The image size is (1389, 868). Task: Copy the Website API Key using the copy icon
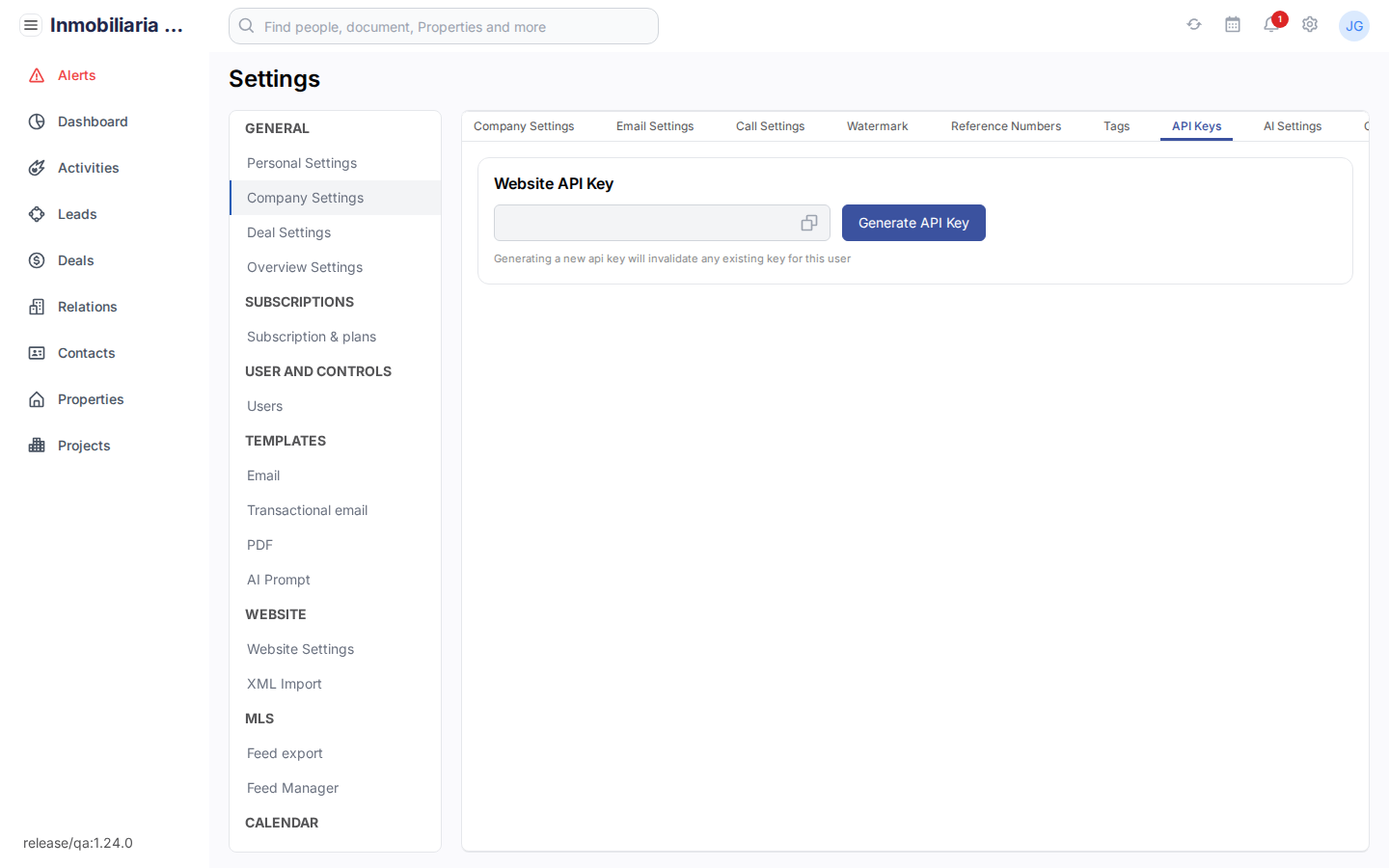(808, 222)
